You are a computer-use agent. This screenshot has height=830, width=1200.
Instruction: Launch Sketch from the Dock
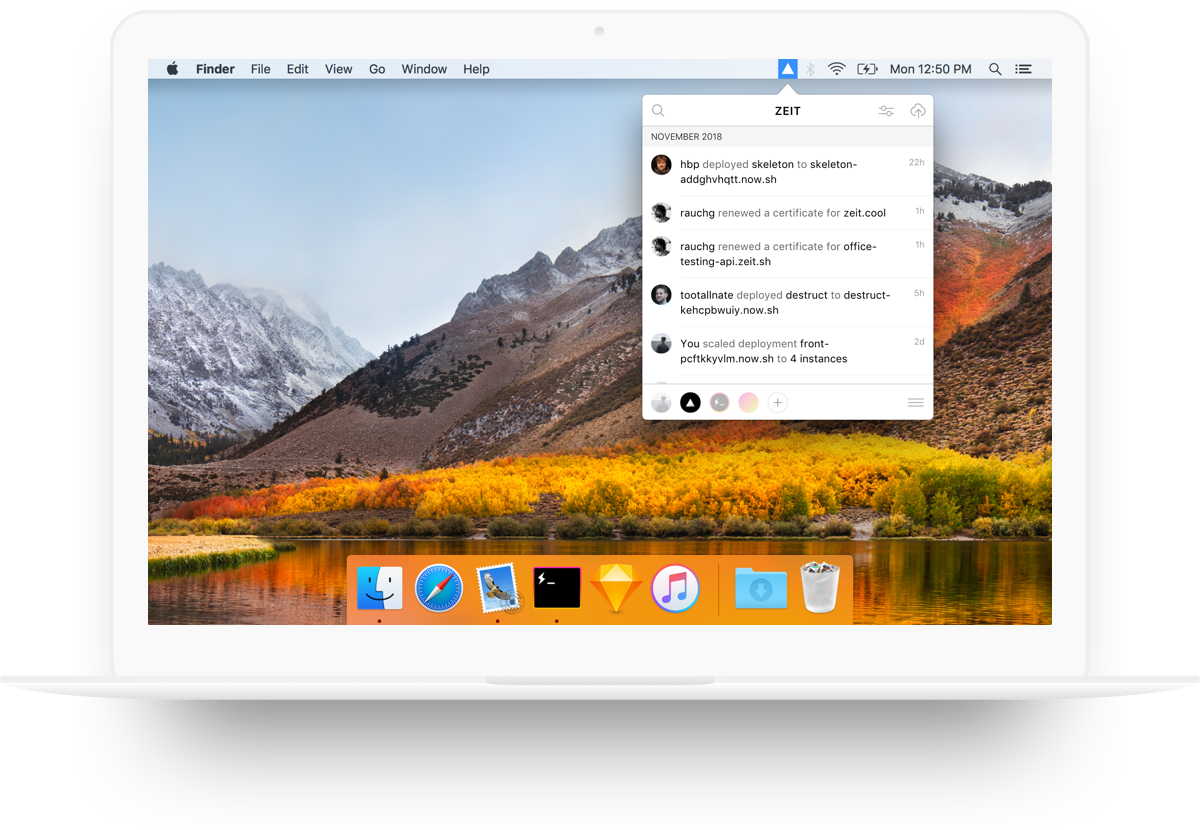pyautogui.click(x=616, y=589)
